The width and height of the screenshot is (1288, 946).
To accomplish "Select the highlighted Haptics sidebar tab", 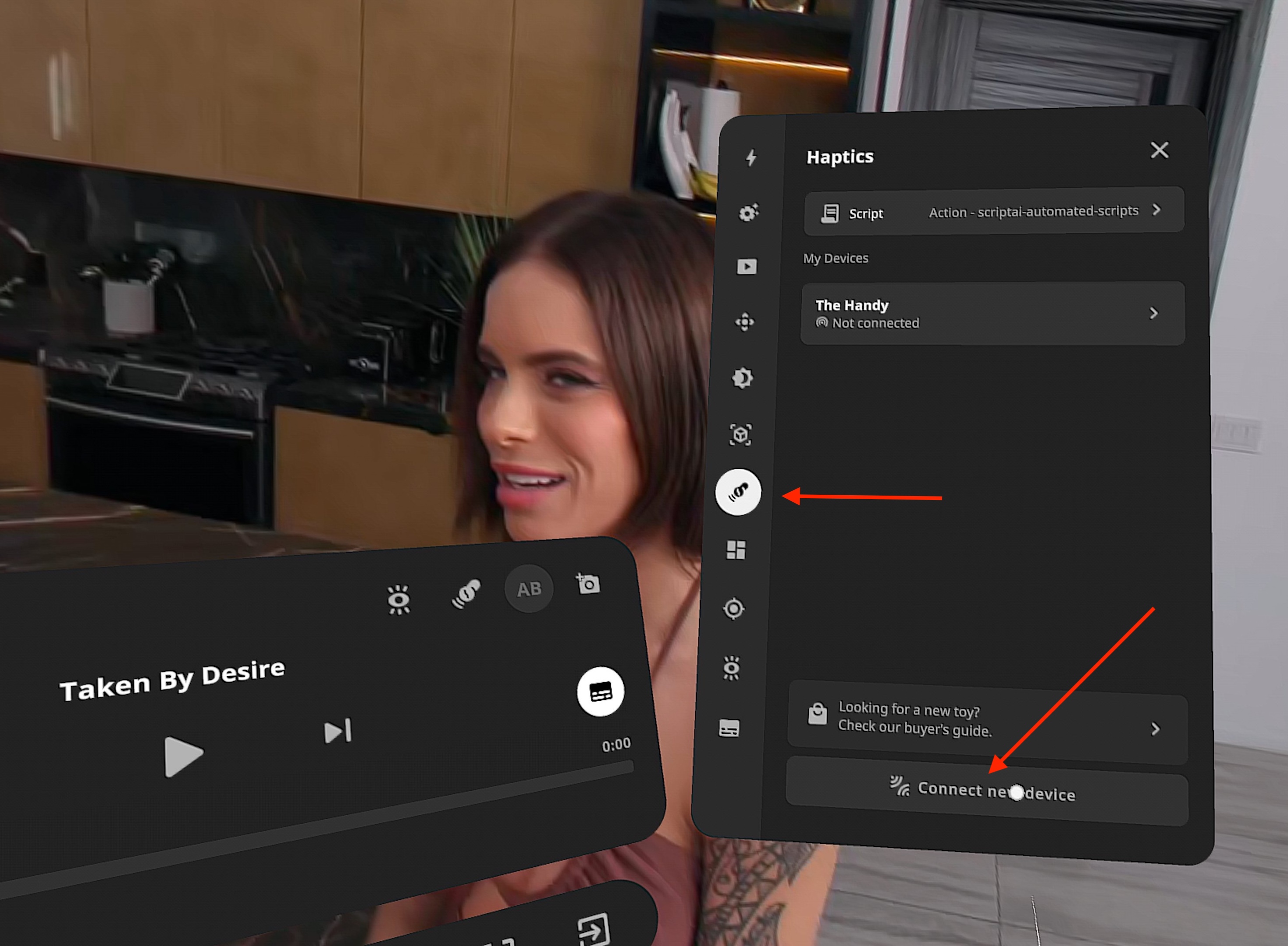I will coord(738,492).
